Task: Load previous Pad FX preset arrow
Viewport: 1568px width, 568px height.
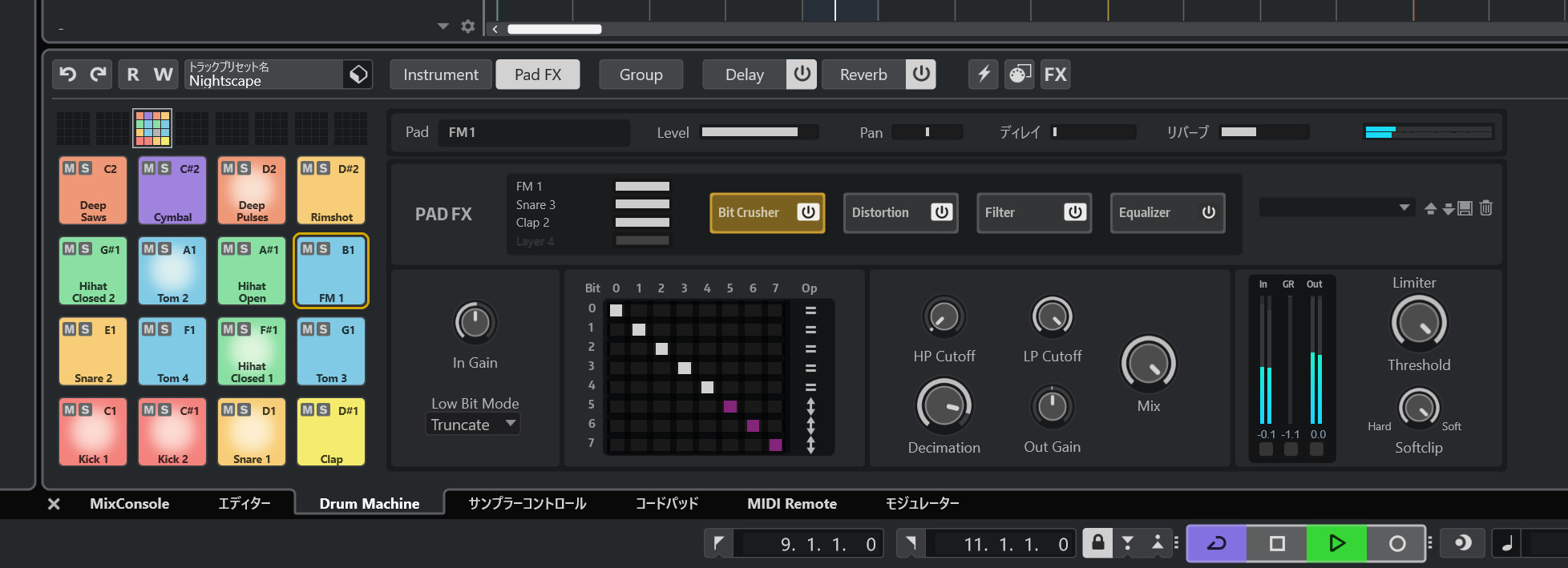Action: (1430, 208)
